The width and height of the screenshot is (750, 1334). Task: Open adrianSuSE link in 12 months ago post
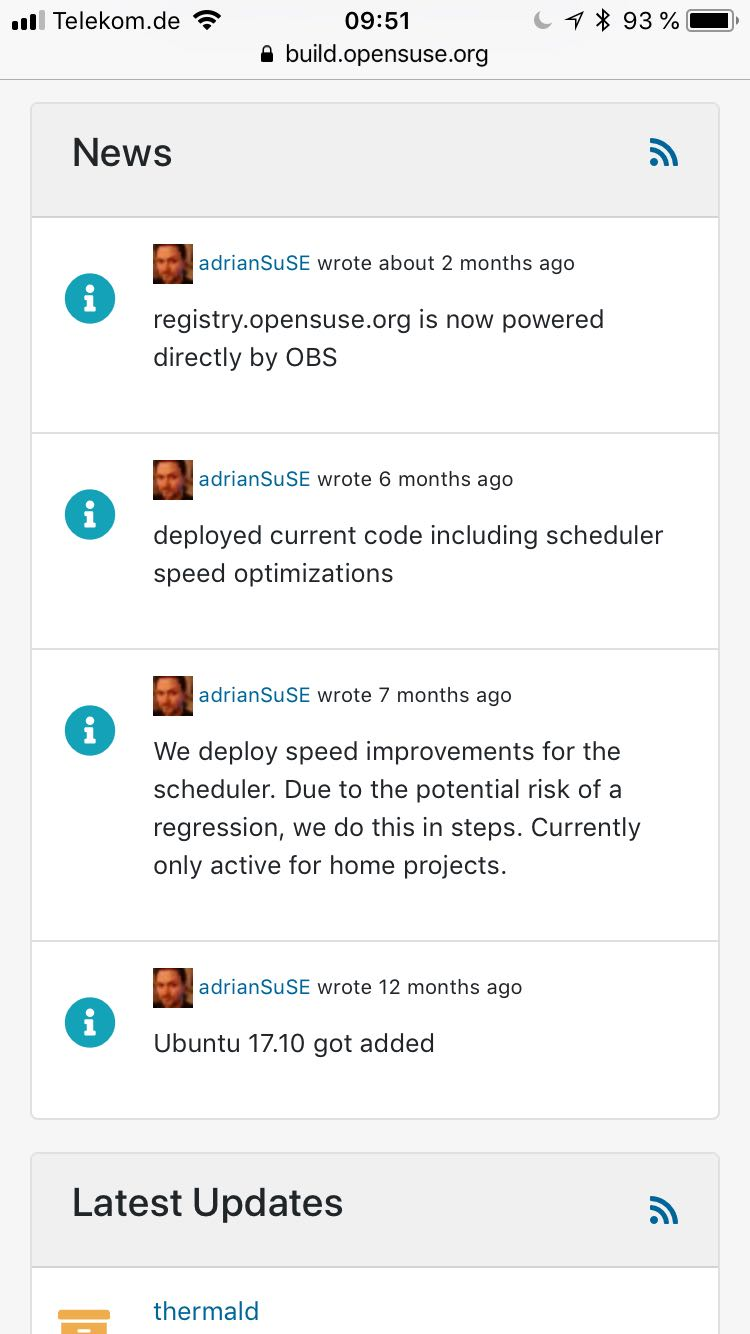point(254,987)
